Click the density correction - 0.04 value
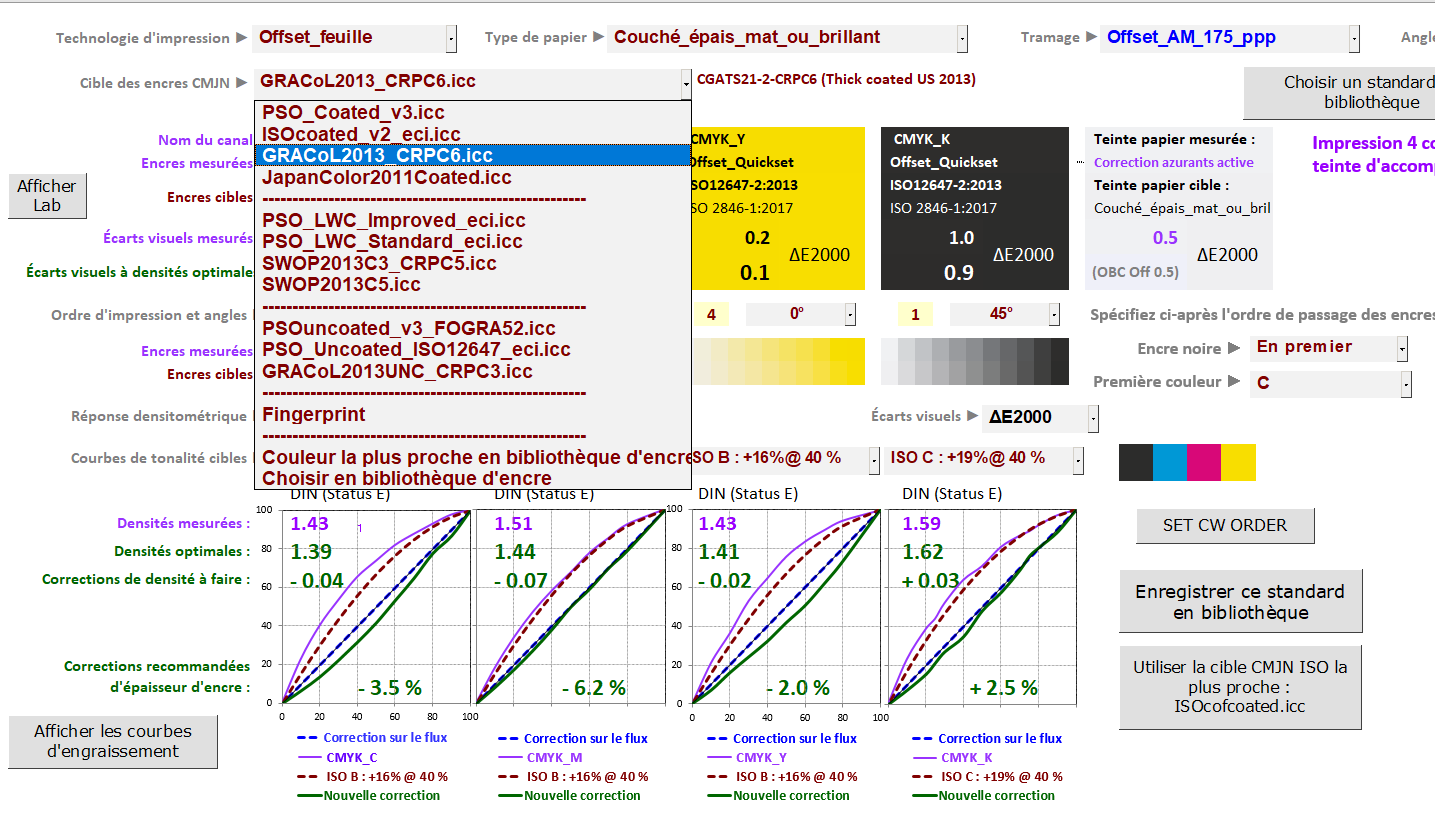Image resolution: width=1435 pixels, height=821 pixels. pyautogui.click(x=317, y=580)
